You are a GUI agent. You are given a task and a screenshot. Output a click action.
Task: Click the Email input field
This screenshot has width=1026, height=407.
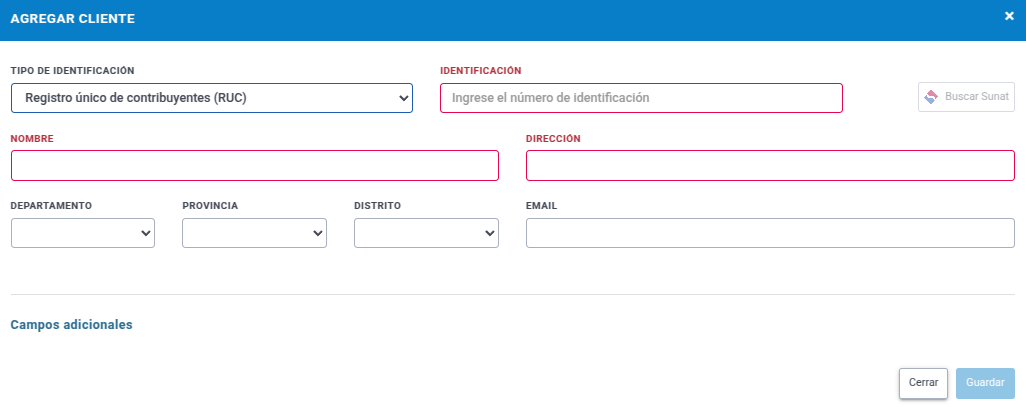pyautogui.click(x=770, y=233)
